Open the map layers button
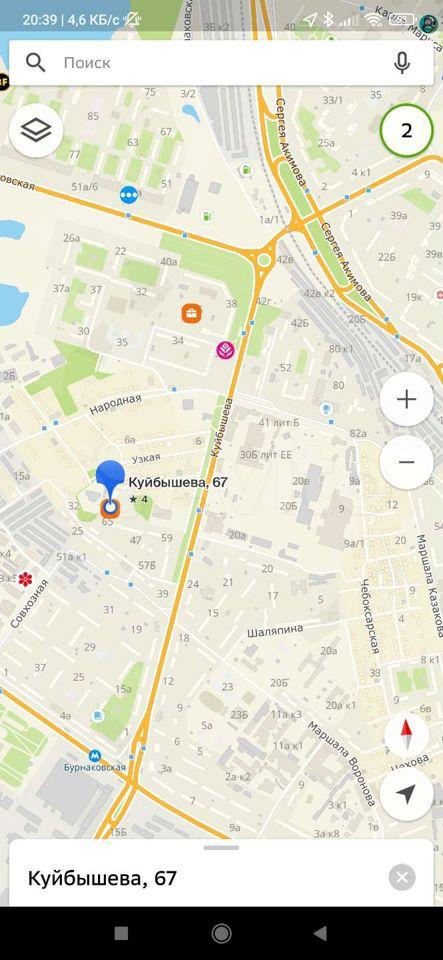Screen dimensions: 443x960 (x=36, y=130)
